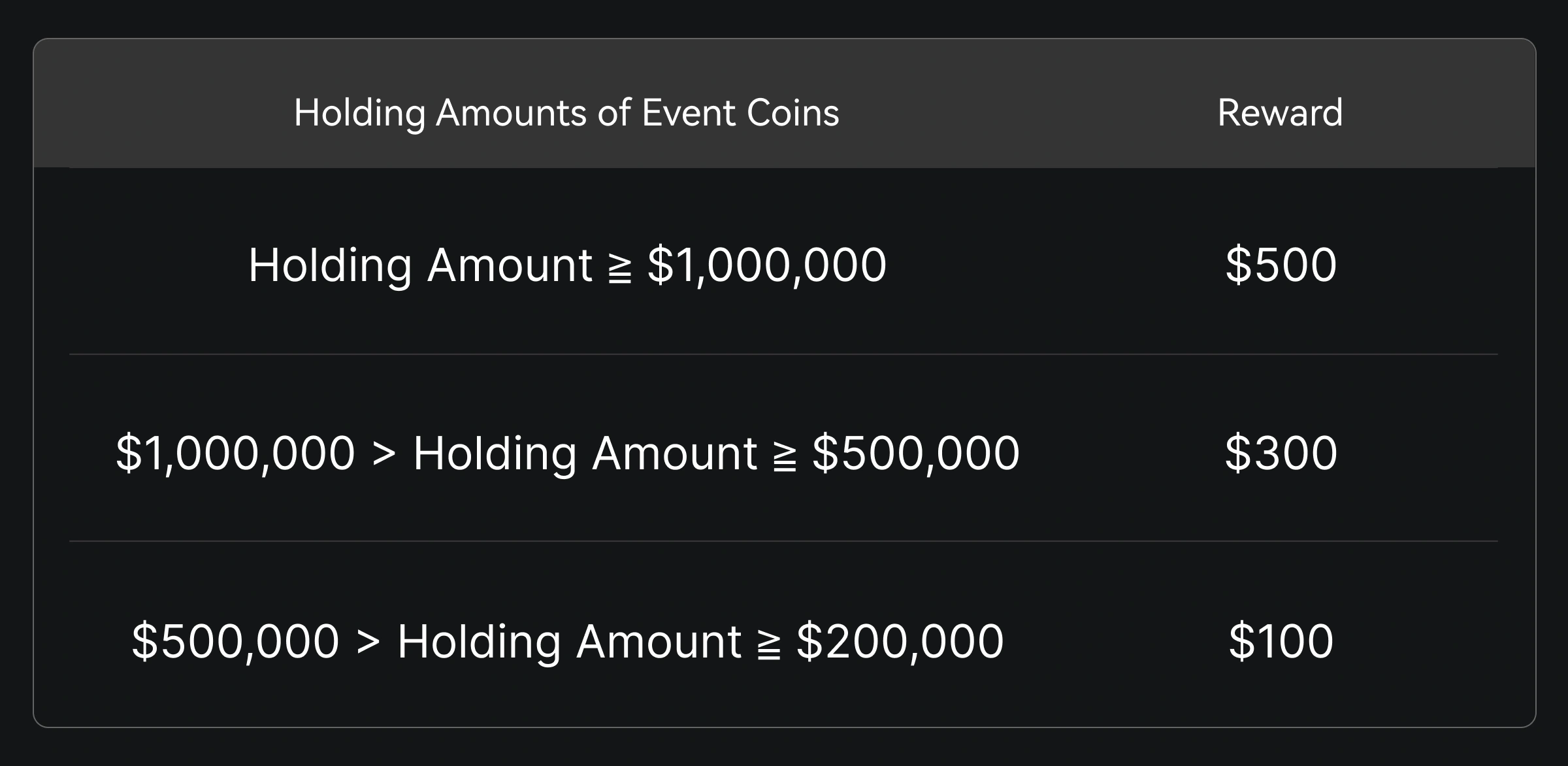Click the ≧ symbol in the $500 row

tap(619, 269)
